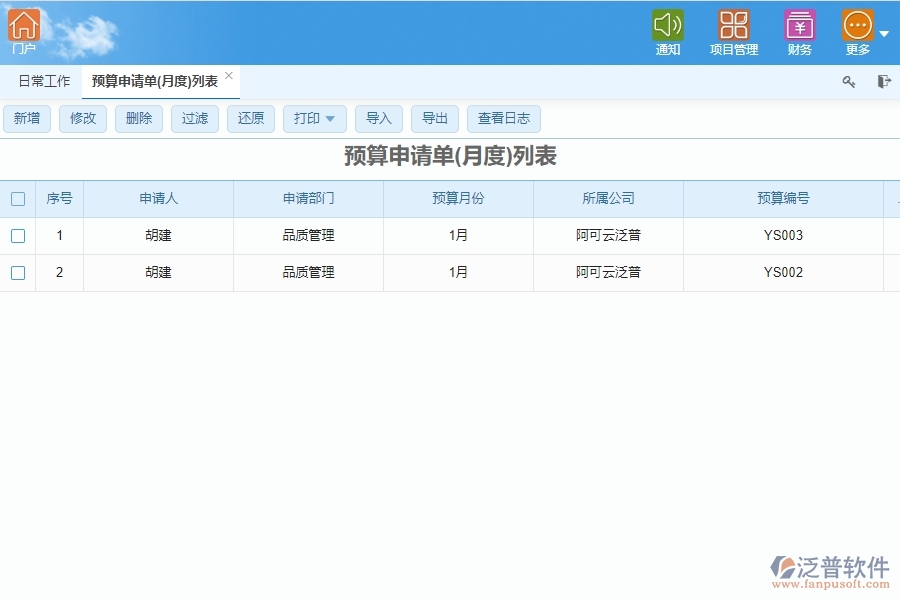Check the row checkbox for YS003
The height and width of the screenshot is (600, 900).
(x=17, y=235)
